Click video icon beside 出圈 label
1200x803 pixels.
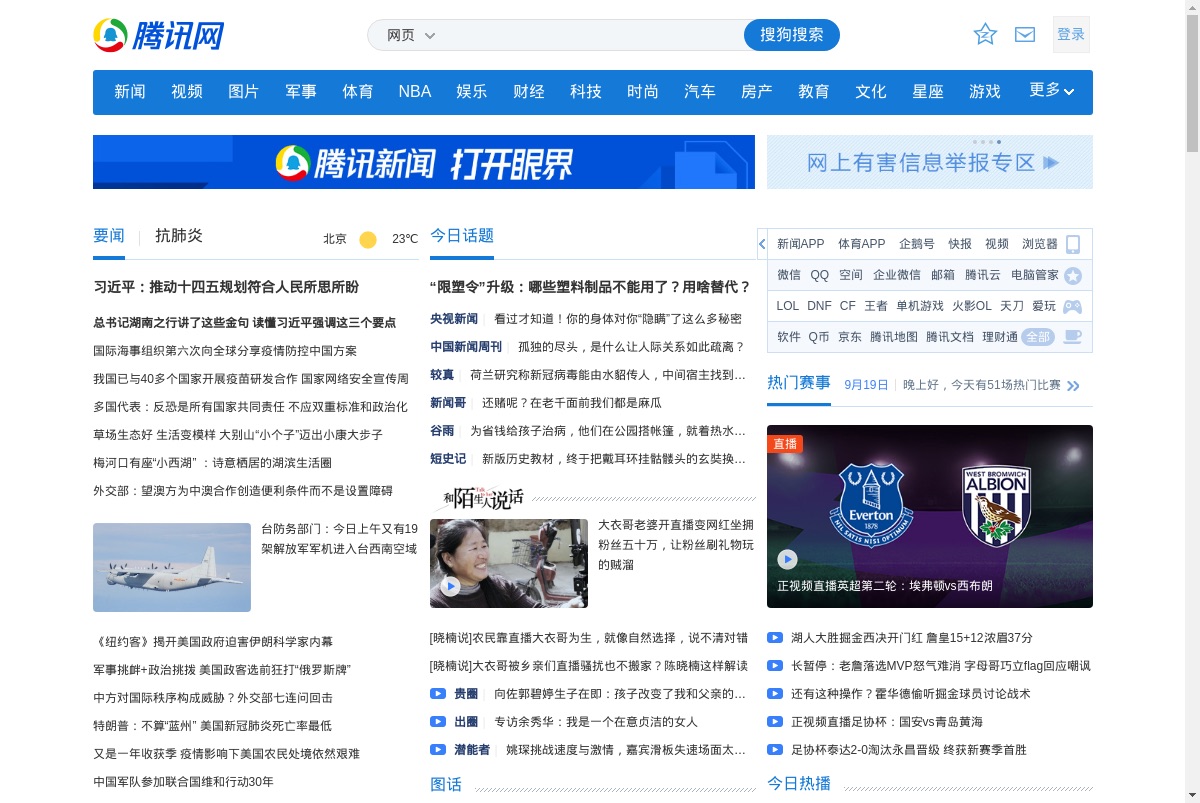coord(438,721)
